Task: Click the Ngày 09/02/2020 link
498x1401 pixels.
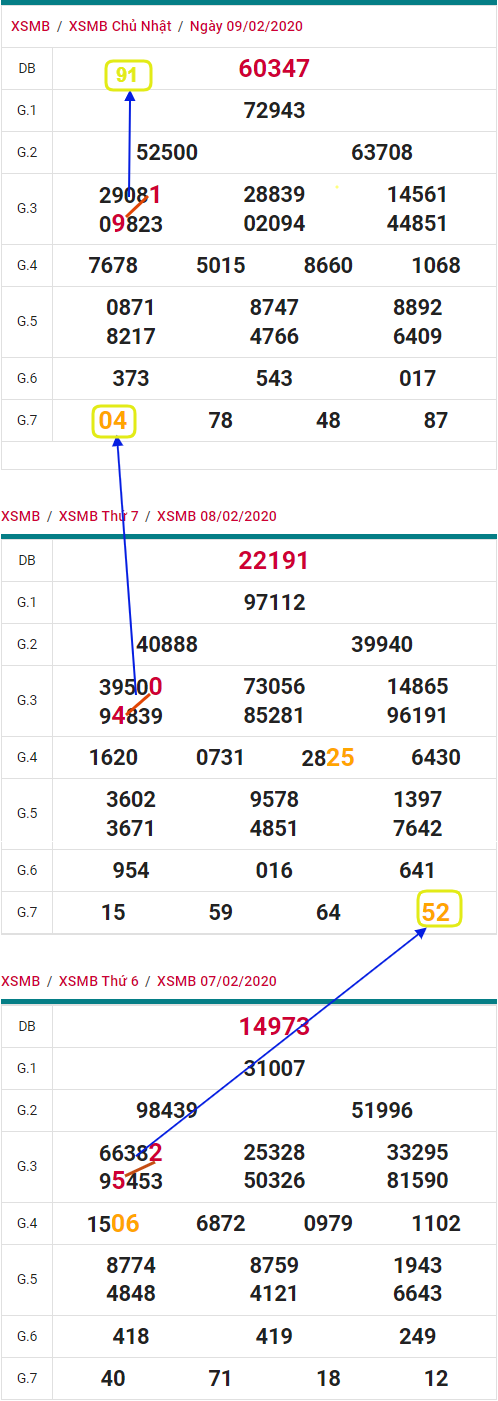Action: click(245, 26)
